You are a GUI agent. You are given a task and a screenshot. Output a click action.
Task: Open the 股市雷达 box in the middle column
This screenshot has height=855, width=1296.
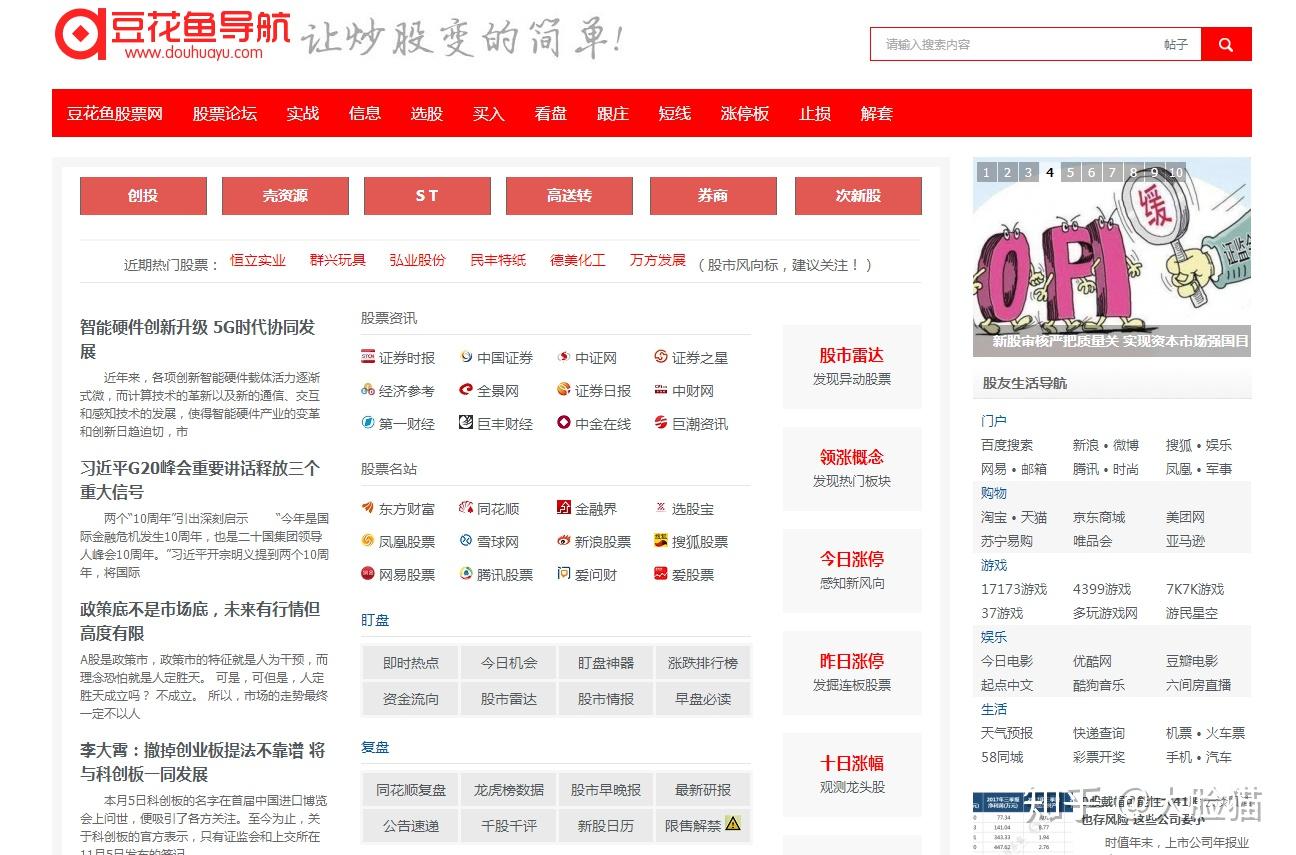tap(852, 366)
